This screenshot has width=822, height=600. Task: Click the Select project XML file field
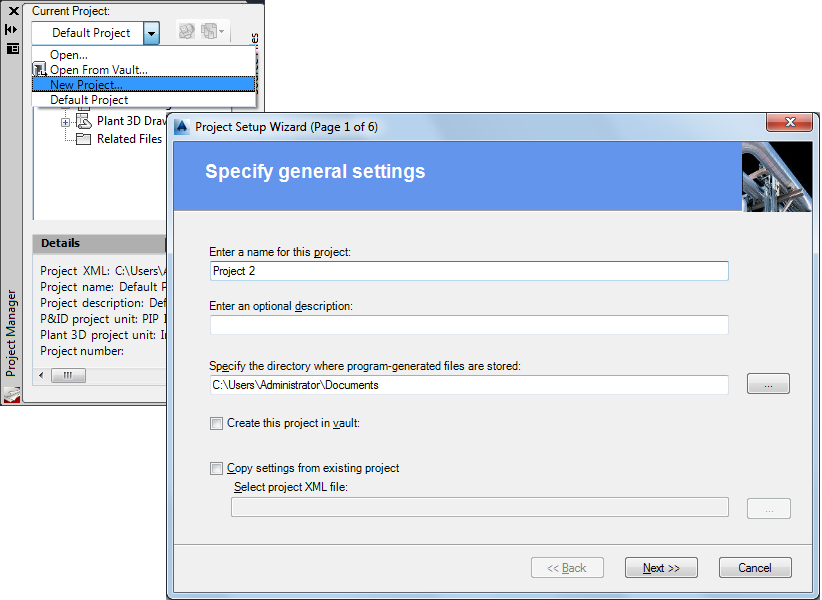click(480, 507)
